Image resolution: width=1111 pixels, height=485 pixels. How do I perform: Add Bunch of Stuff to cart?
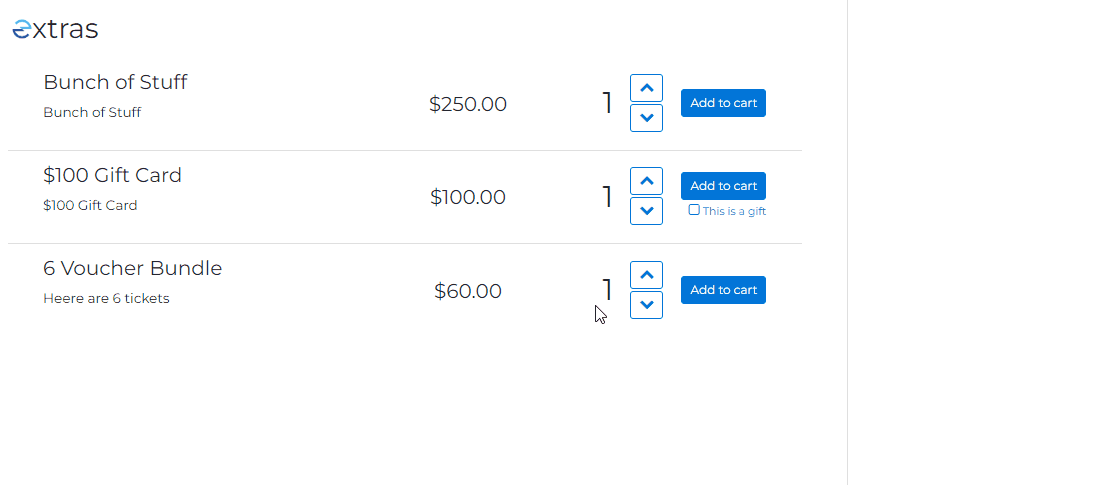tap(723, 103)
